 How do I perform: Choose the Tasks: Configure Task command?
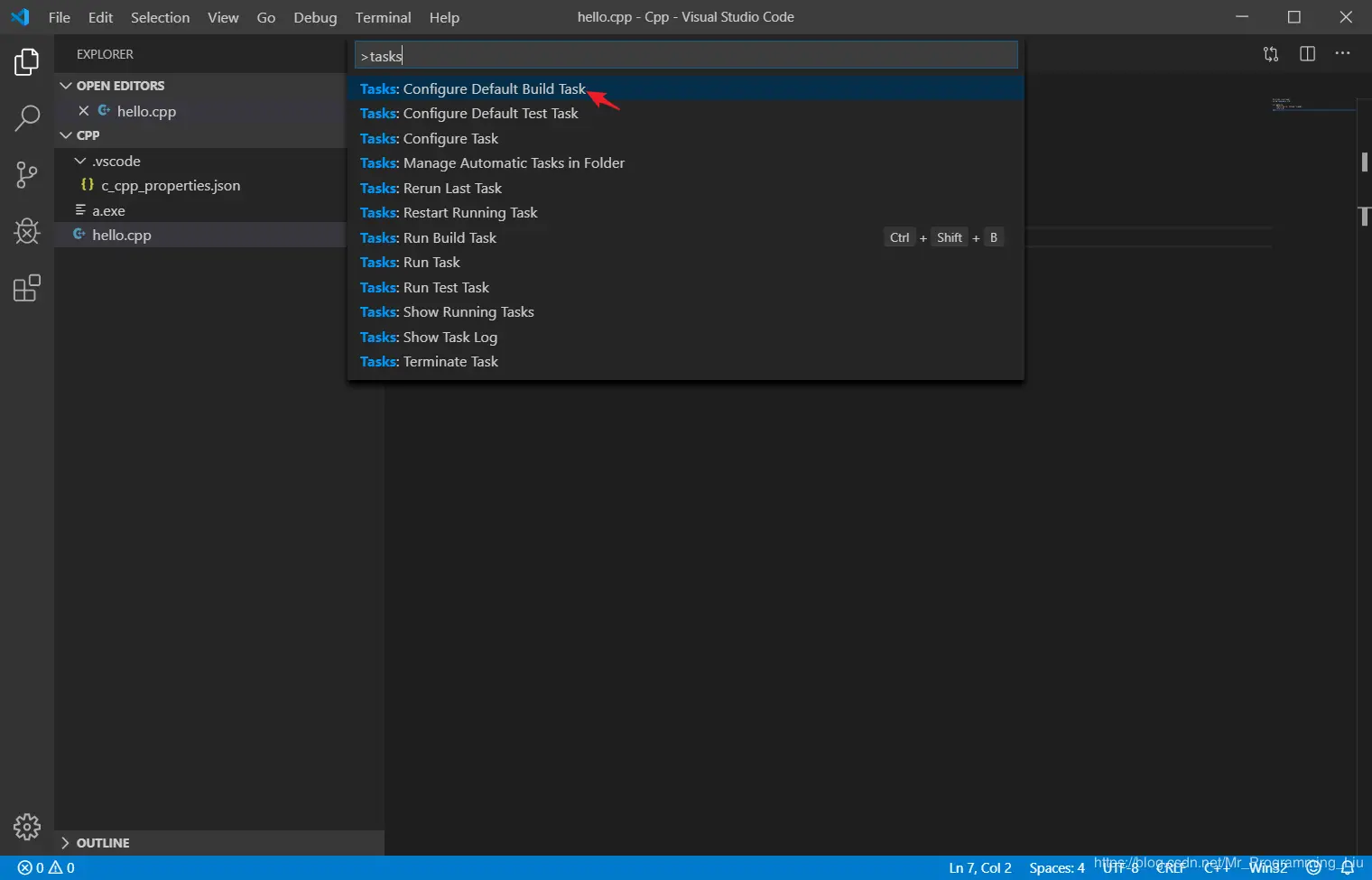[x=686, y=138]
